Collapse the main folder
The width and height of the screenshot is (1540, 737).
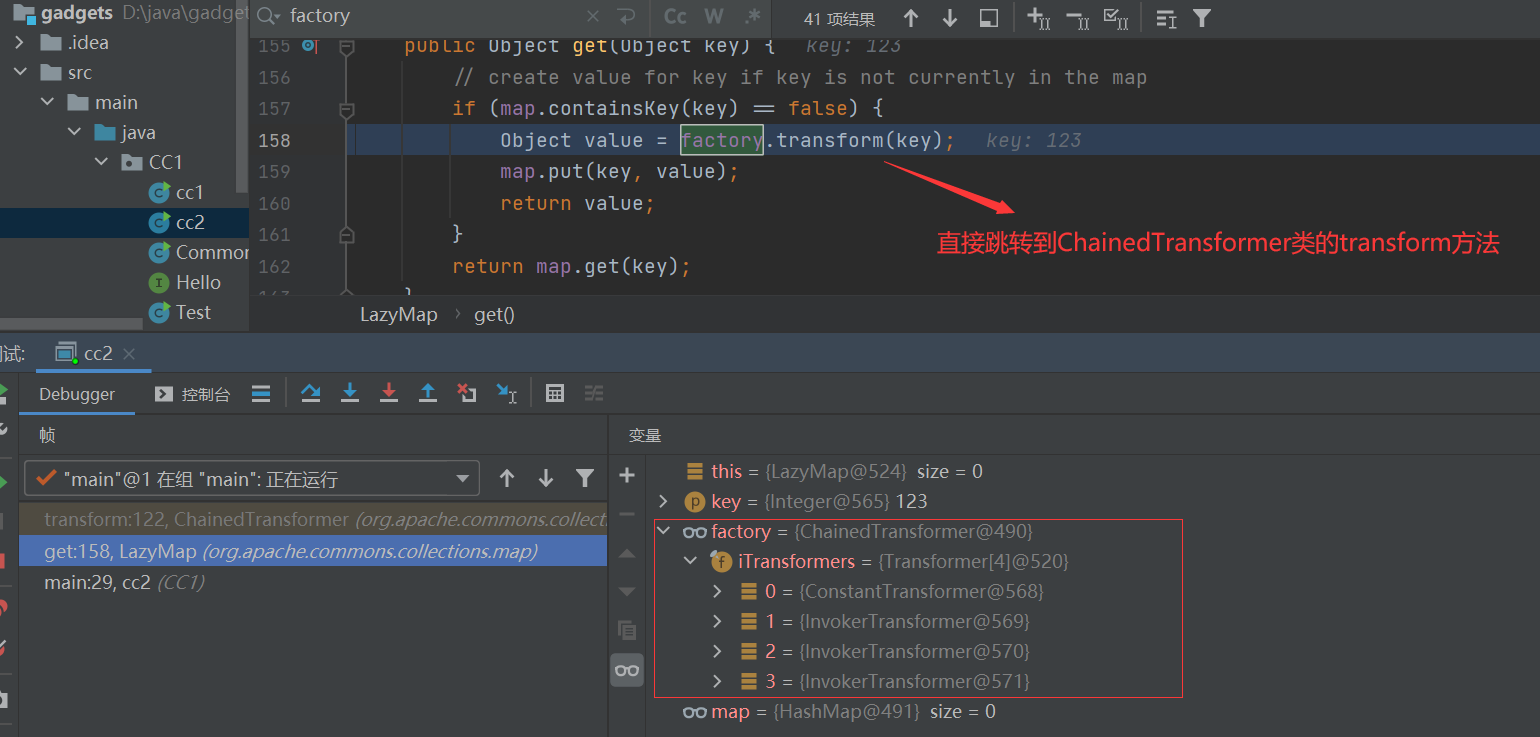(46, 103)
